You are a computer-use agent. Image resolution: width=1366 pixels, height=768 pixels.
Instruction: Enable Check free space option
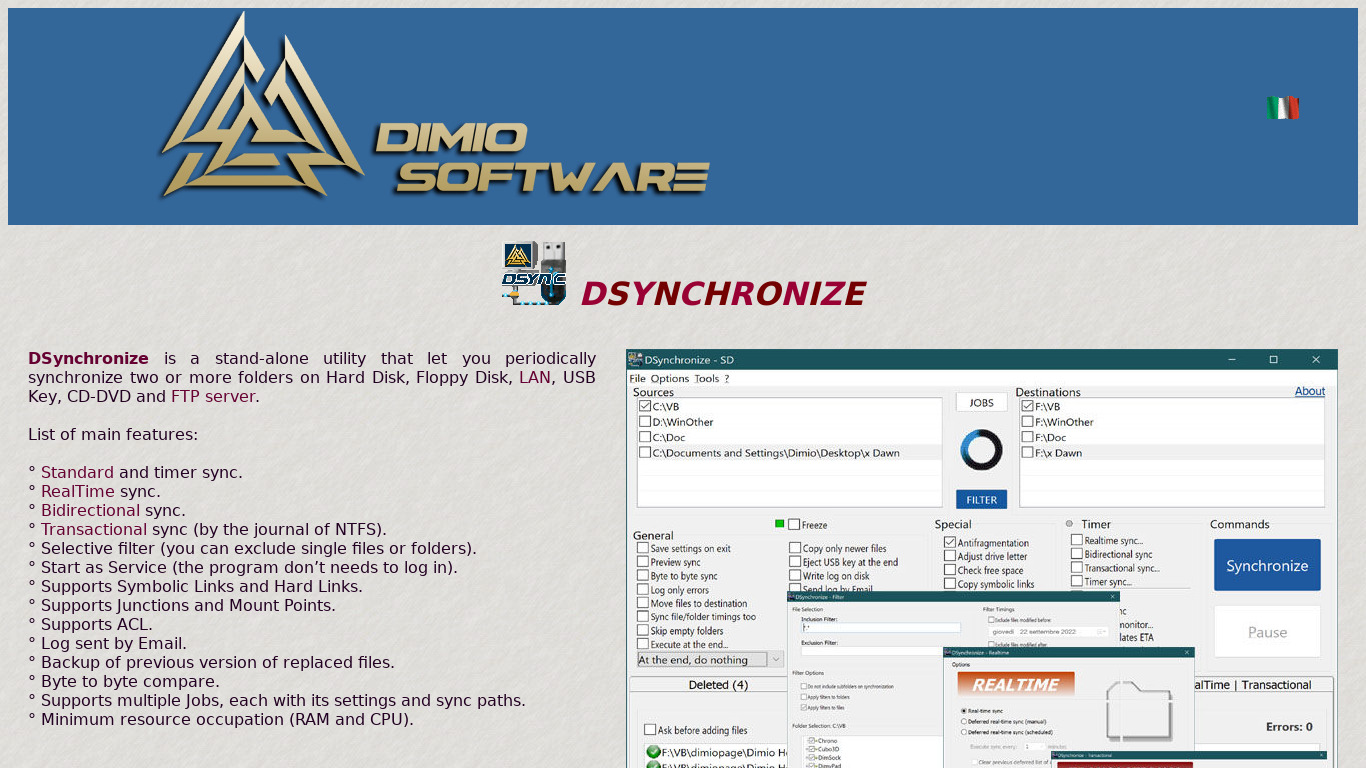[x=950, y=570]
